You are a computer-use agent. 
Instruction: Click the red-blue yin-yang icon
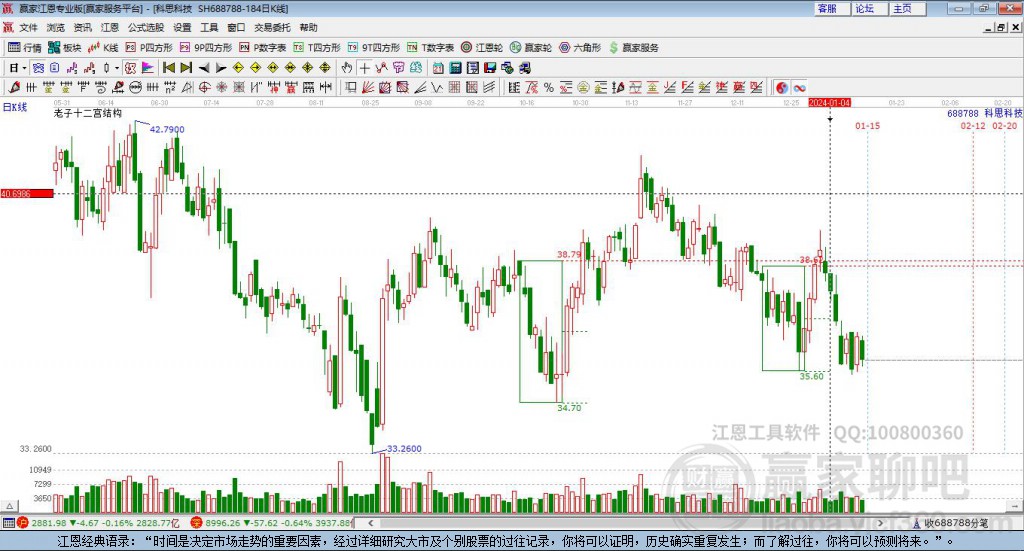pos(782,87)
